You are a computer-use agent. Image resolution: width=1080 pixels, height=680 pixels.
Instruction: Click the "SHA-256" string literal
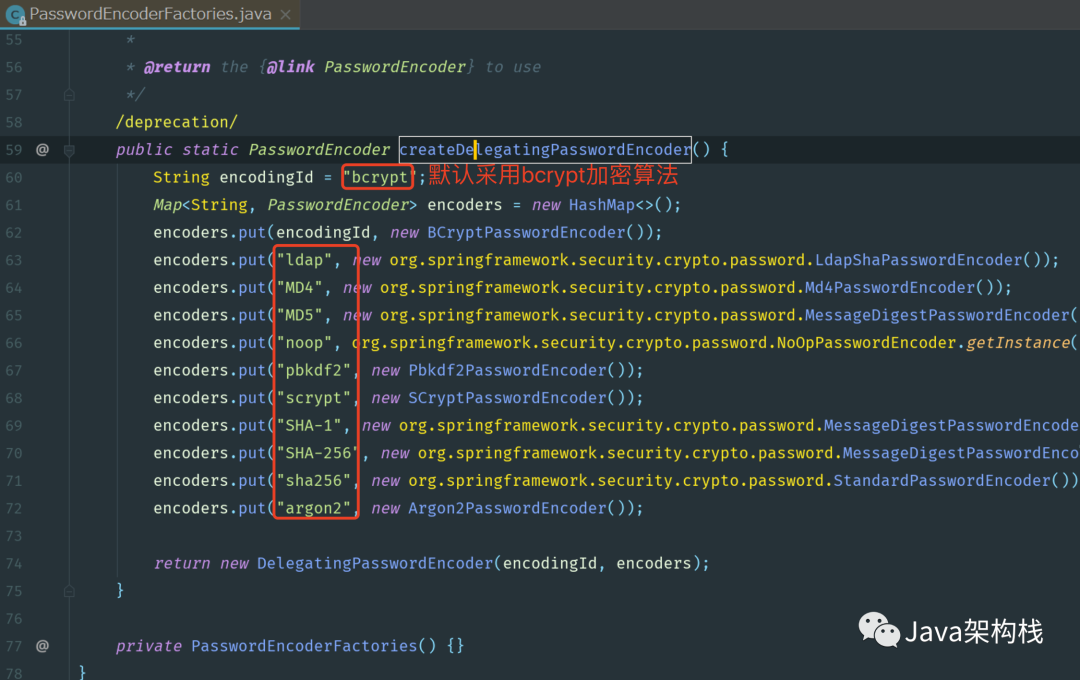tap(318, 453)
